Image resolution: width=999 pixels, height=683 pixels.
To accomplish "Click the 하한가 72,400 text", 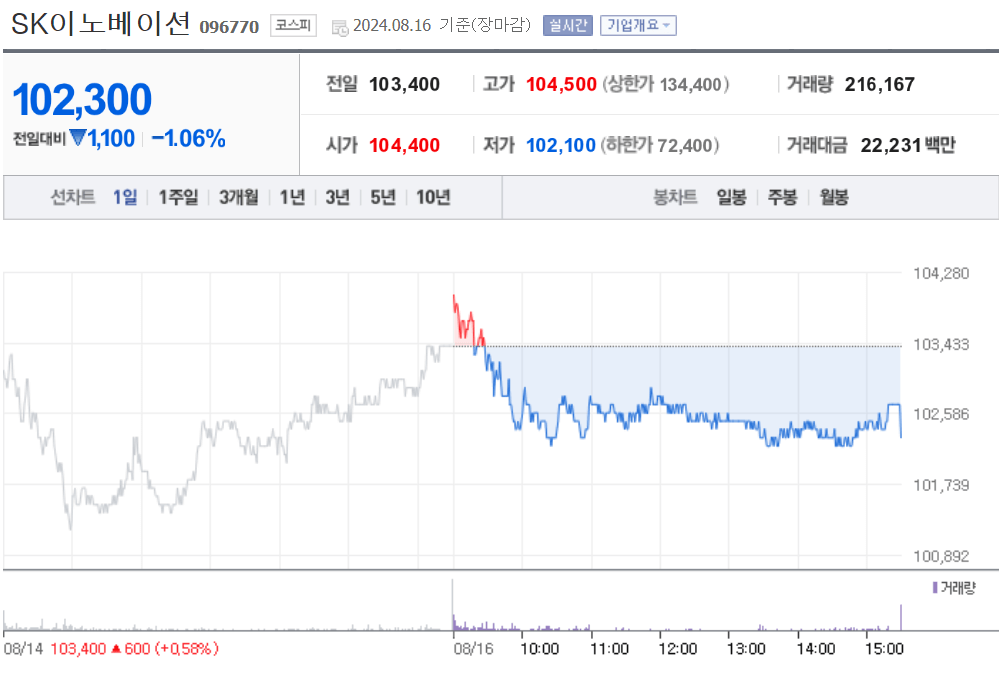I will coord(659,145).
